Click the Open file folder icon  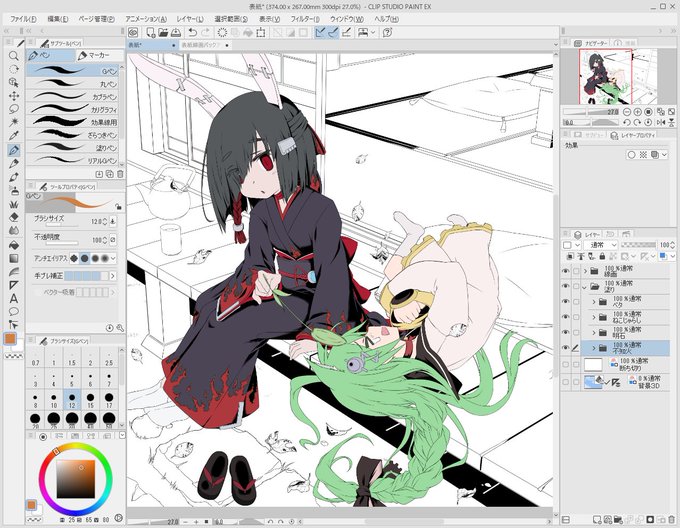[163, 33]
